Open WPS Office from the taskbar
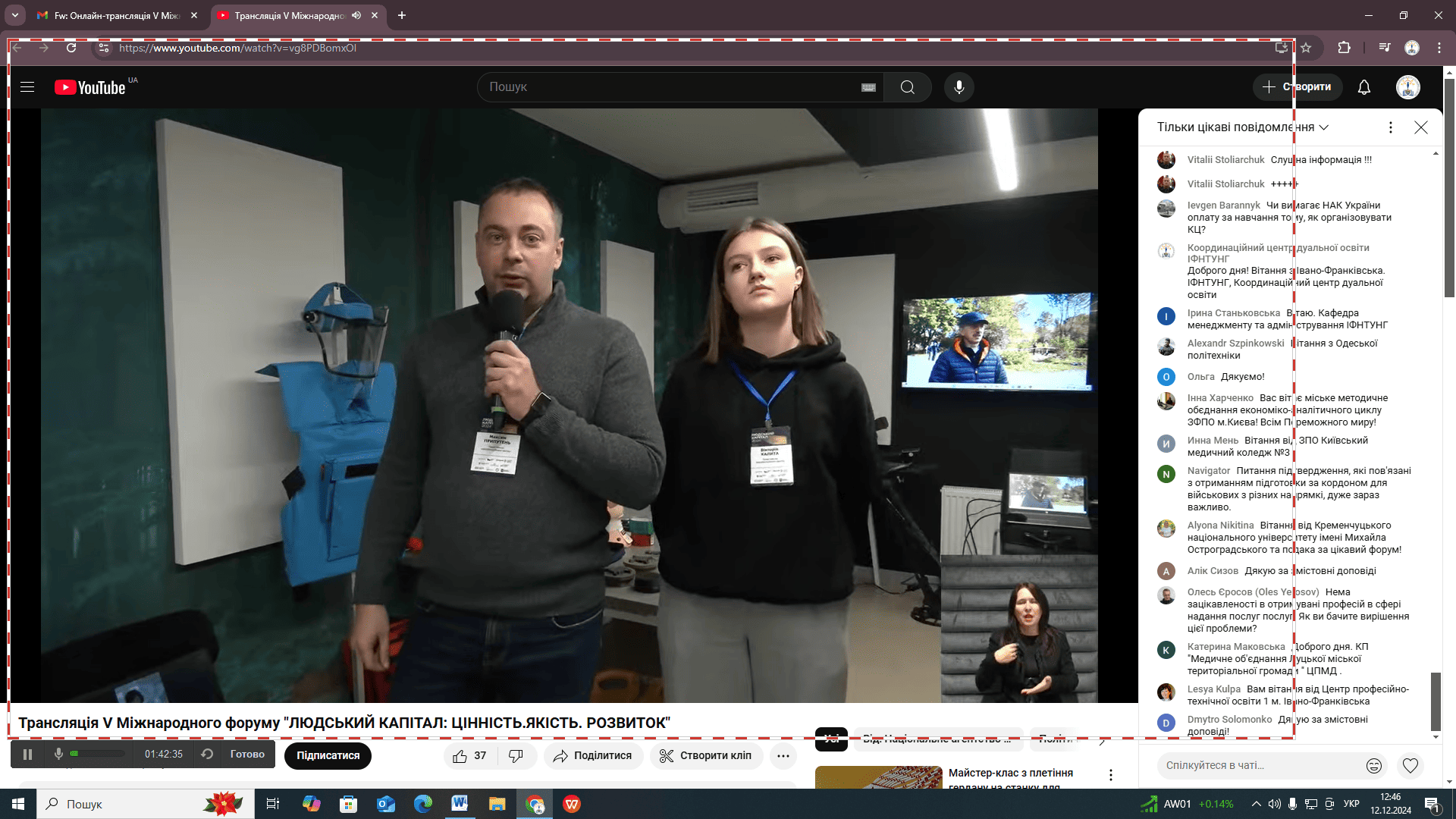Viewport: 1456px width, 819px height. [x=572, y=804]
